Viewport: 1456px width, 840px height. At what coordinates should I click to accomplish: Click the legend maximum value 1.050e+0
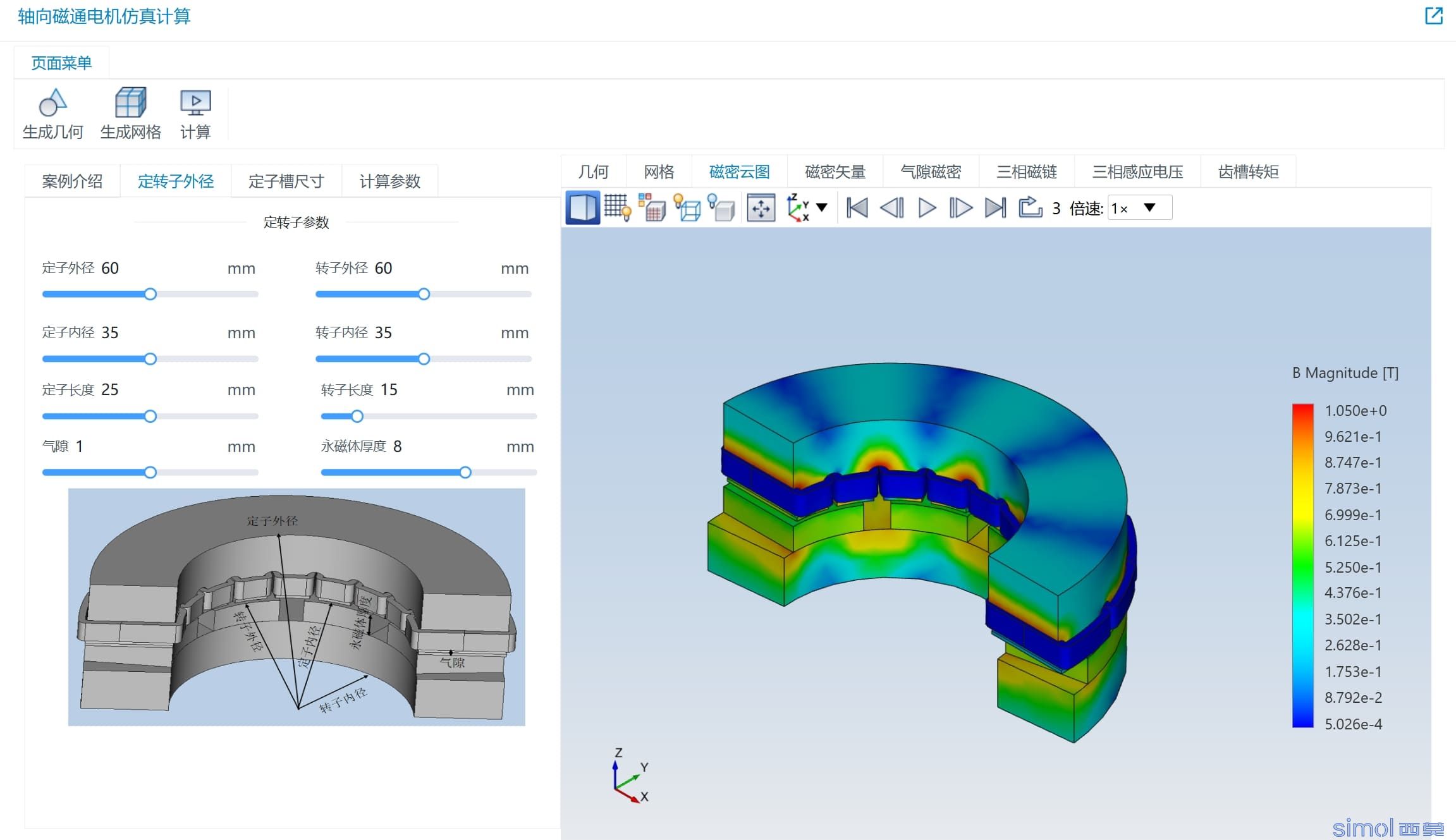point(1355,411)
